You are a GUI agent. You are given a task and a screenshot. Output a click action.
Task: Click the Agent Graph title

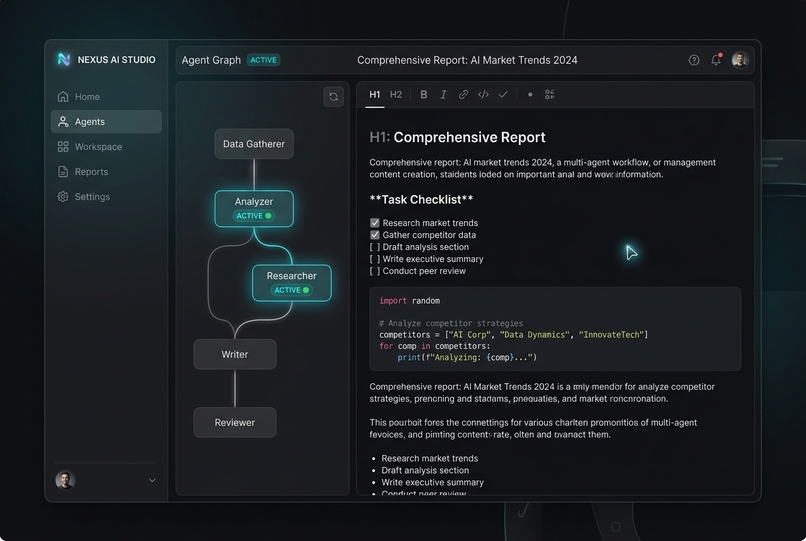211,60
